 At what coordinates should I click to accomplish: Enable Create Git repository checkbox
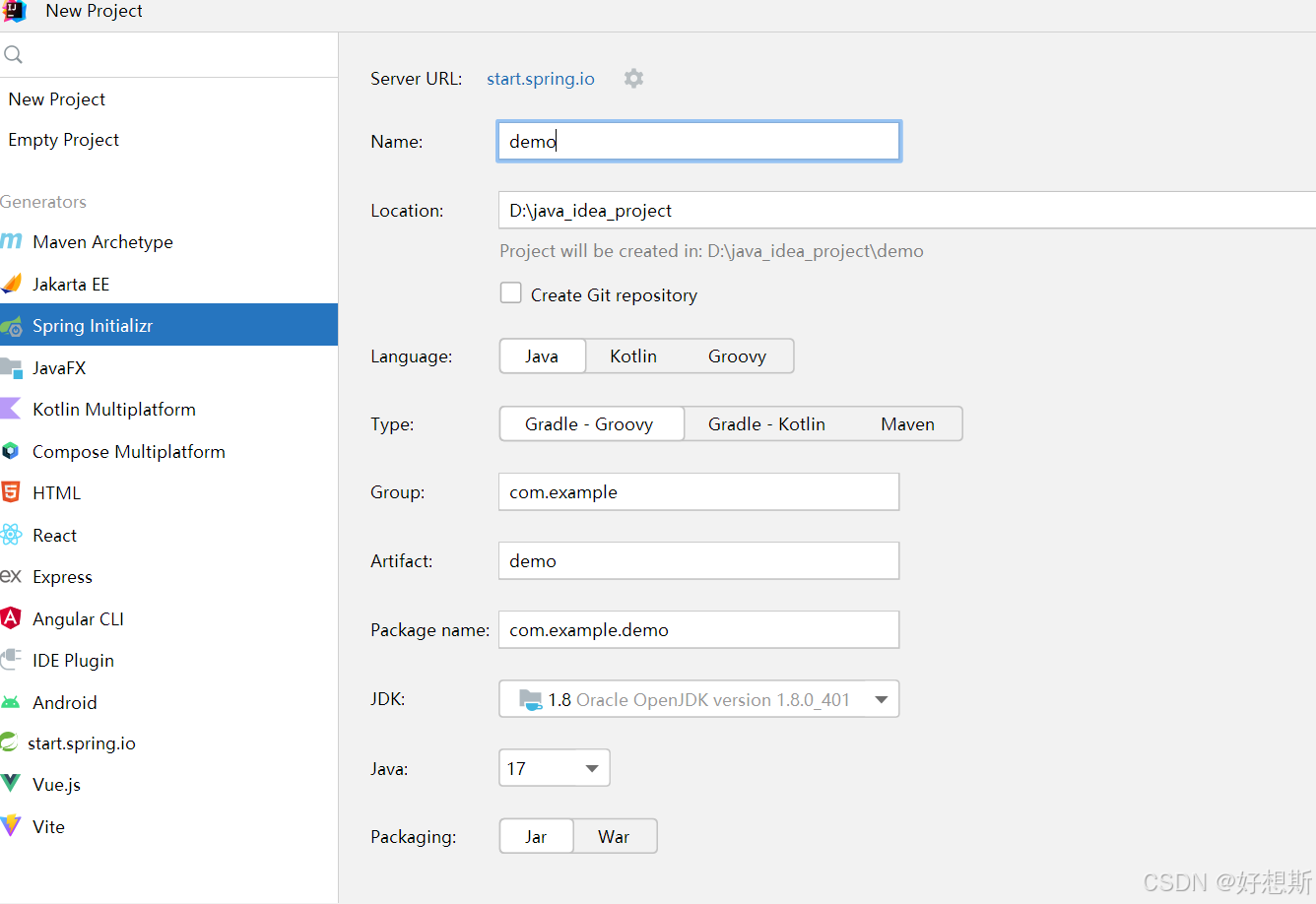[510, 293]
